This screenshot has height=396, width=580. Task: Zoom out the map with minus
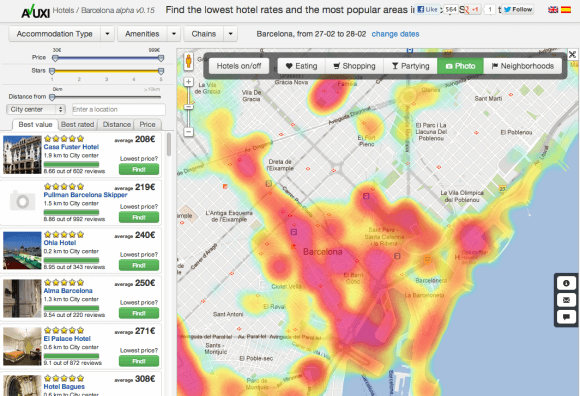(189, 132)
